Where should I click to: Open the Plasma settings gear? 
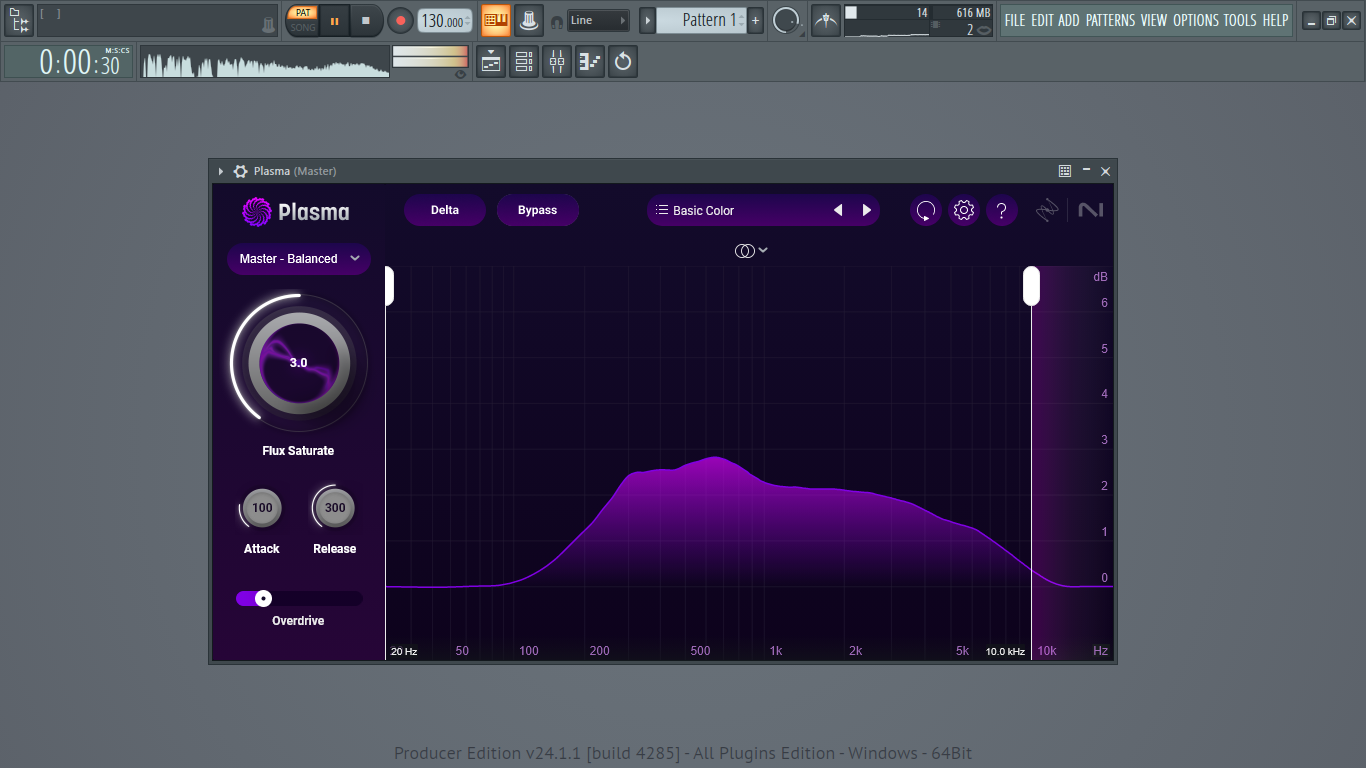click(963, 211)
